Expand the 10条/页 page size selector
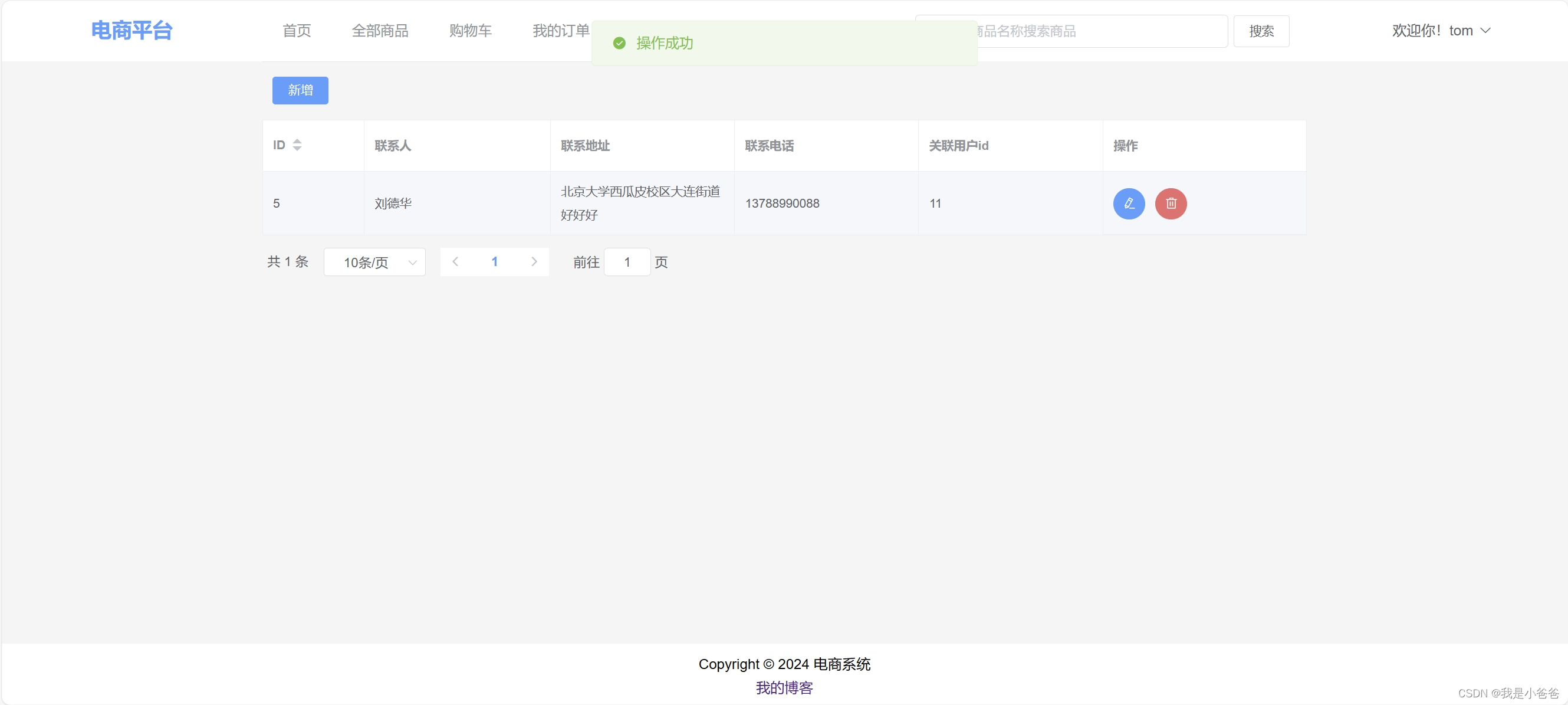Image resolution: width=1568 pixels, height=705 pixels. pyautogui.click(x=374, y=263)
